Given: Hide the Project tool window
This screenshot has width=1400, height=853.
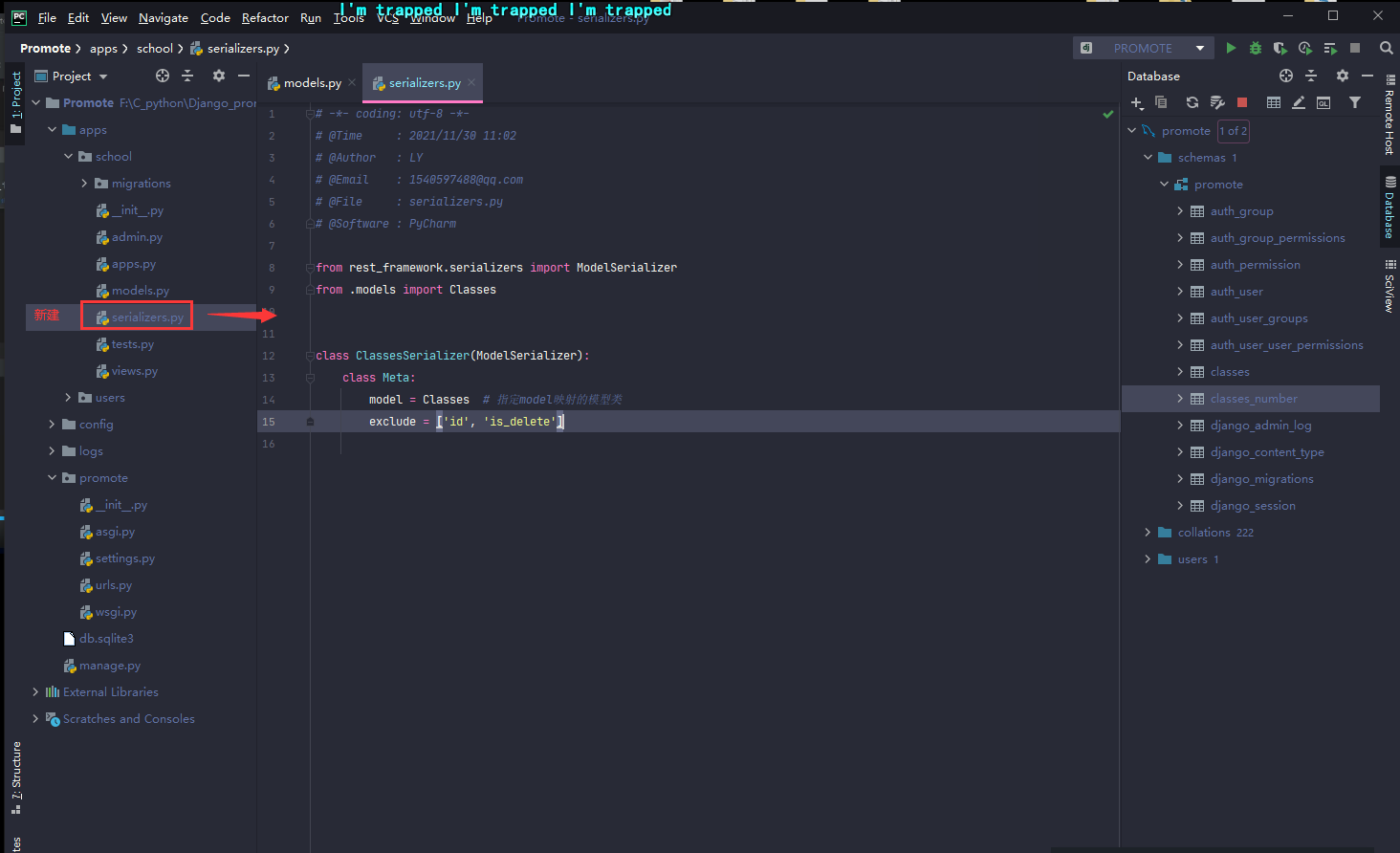Looking at the screenshot, I should (244, 76).
